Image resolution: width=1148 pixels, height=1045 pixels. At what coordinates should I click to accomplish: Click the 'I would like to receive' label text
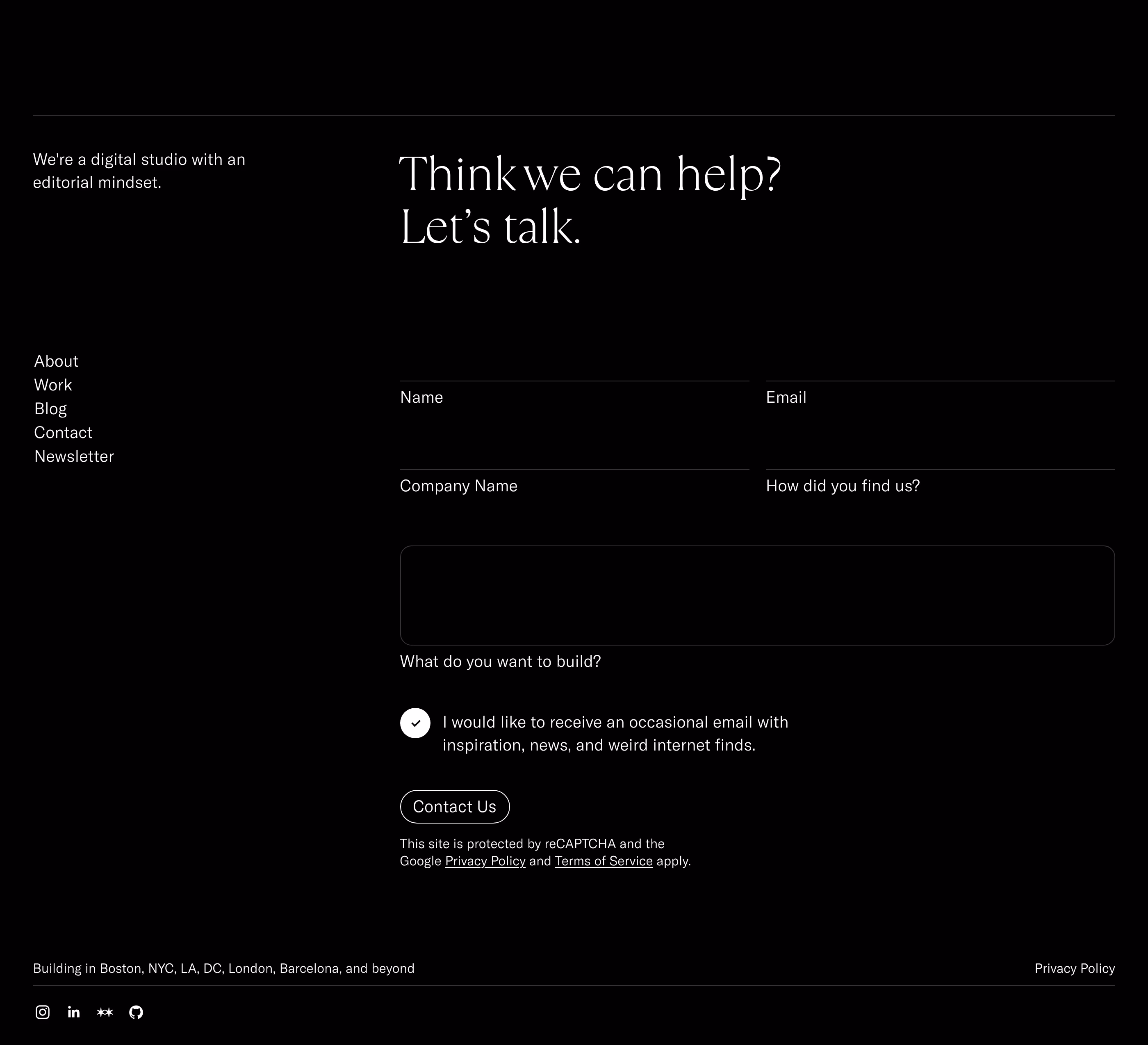(615, 733)
